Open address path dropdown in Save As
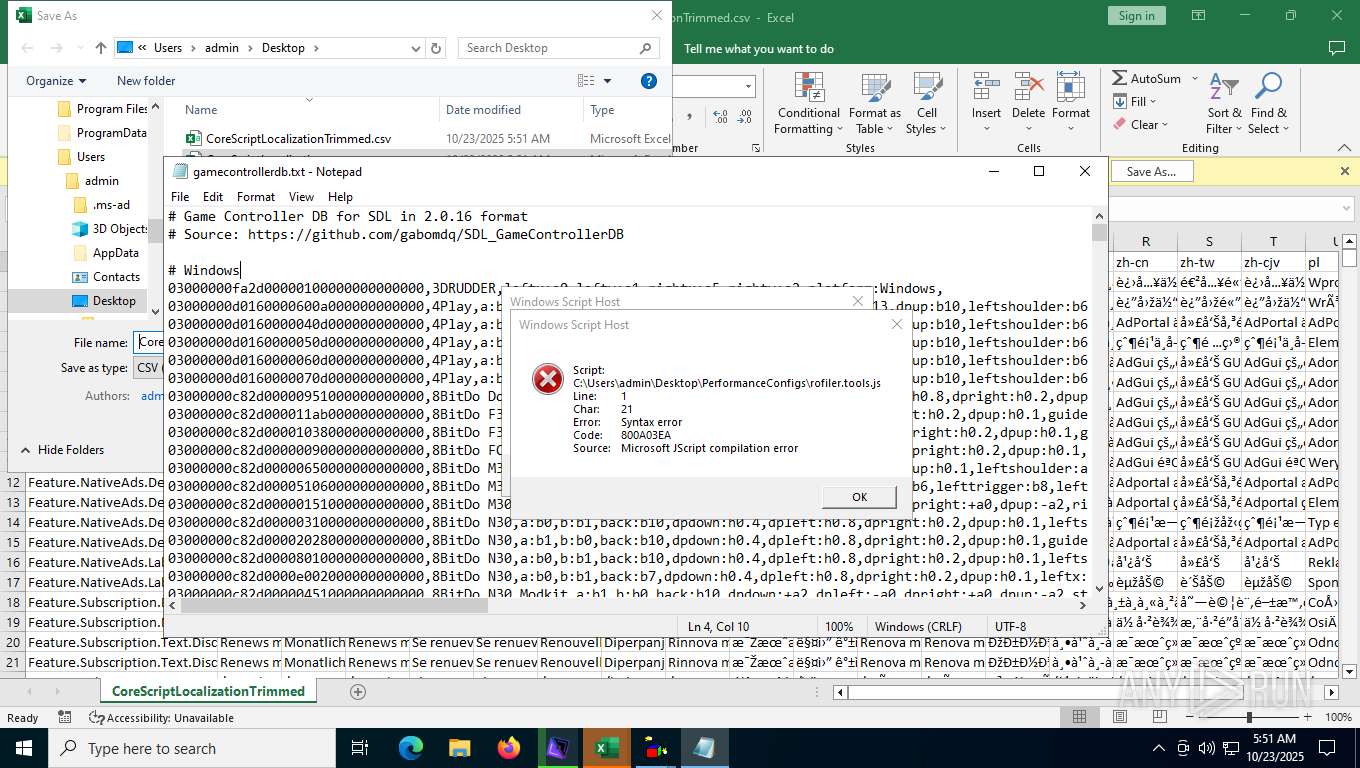 point(417,48)
